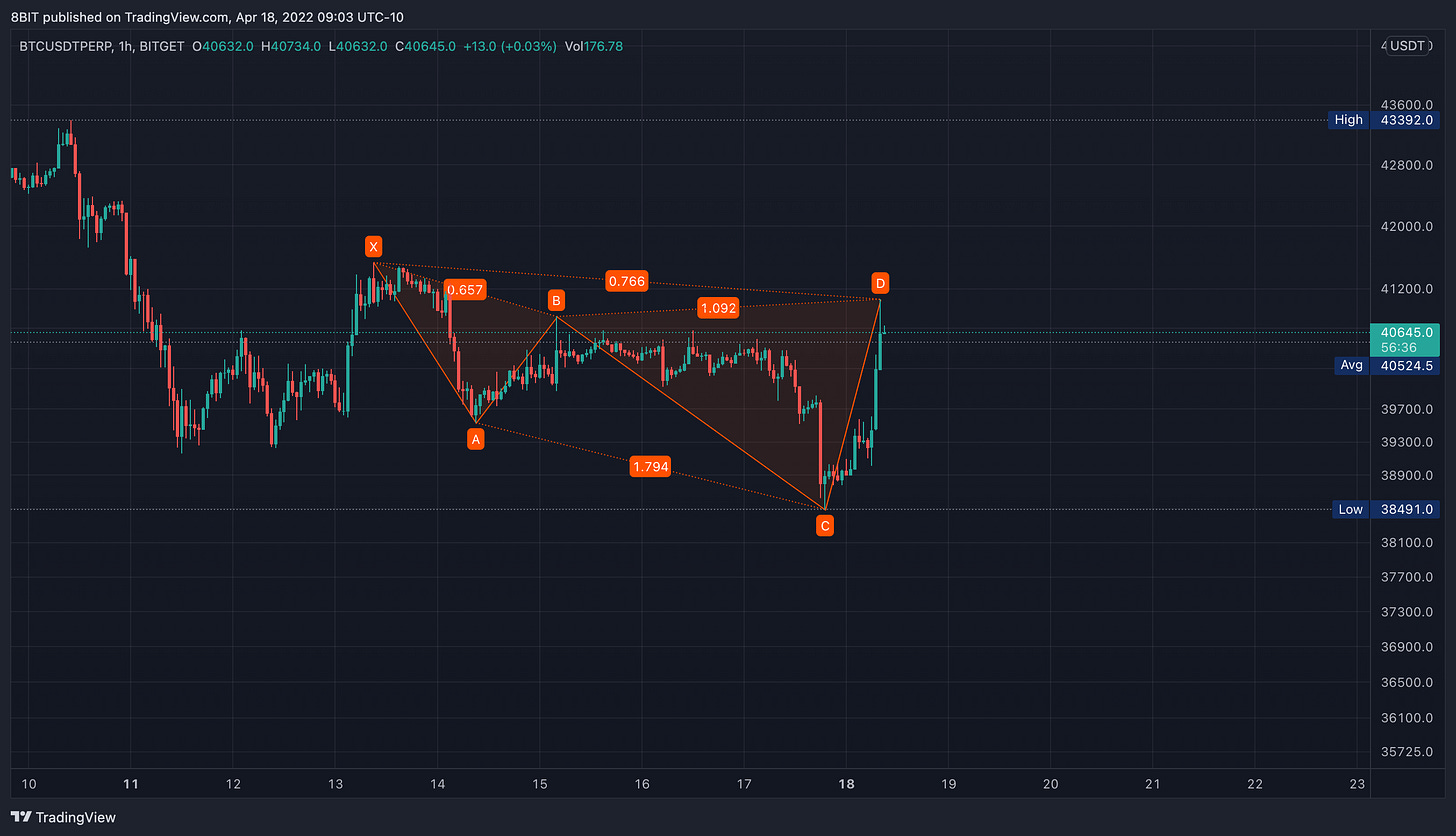Click date 17 on time axis
This screenshot has width=1456, height=836.
(x=744, y=784)
